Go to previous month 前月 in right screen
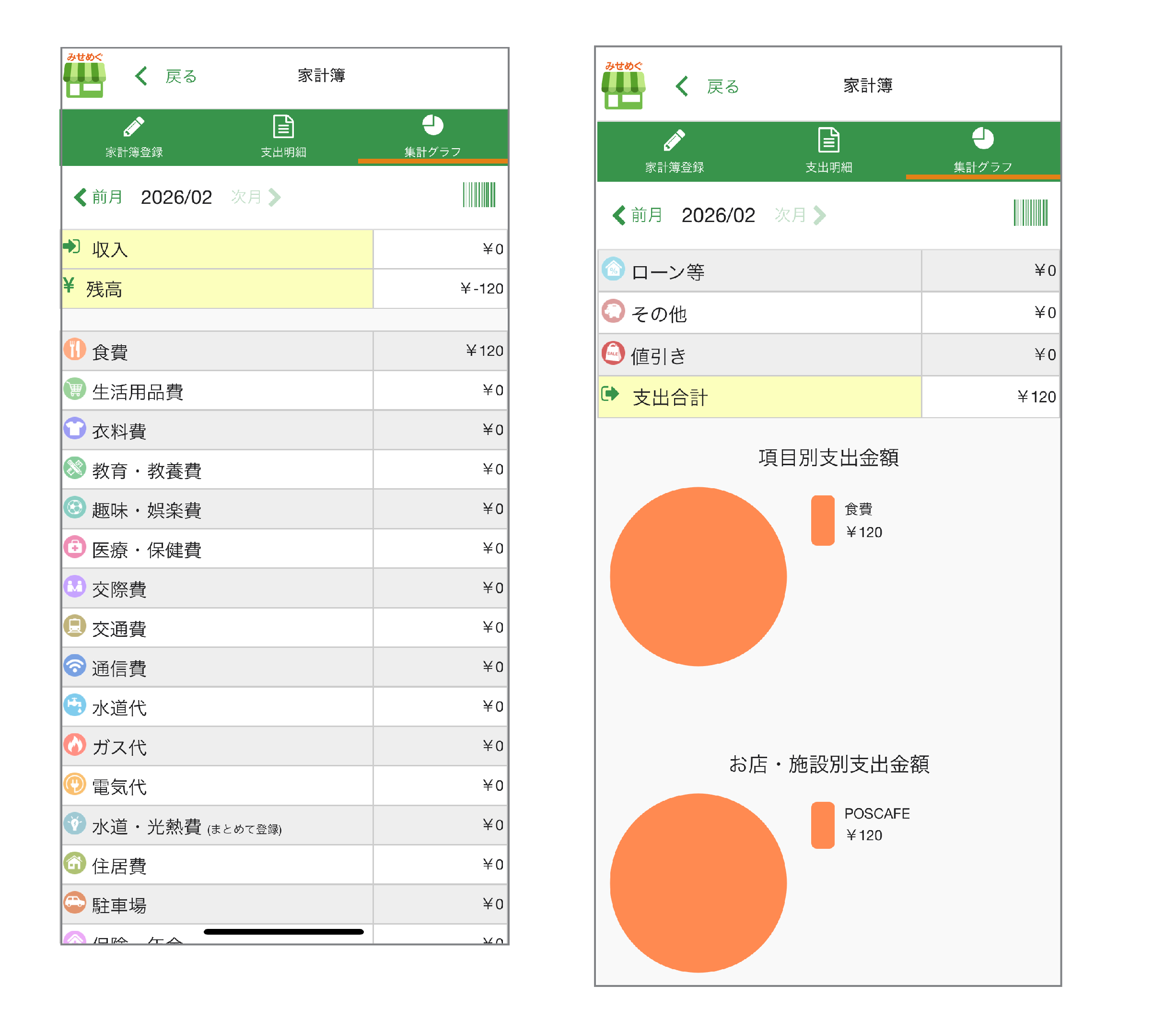This screenshot has width=1176, height=1009. pyautogui.click(x=637, y=215)
